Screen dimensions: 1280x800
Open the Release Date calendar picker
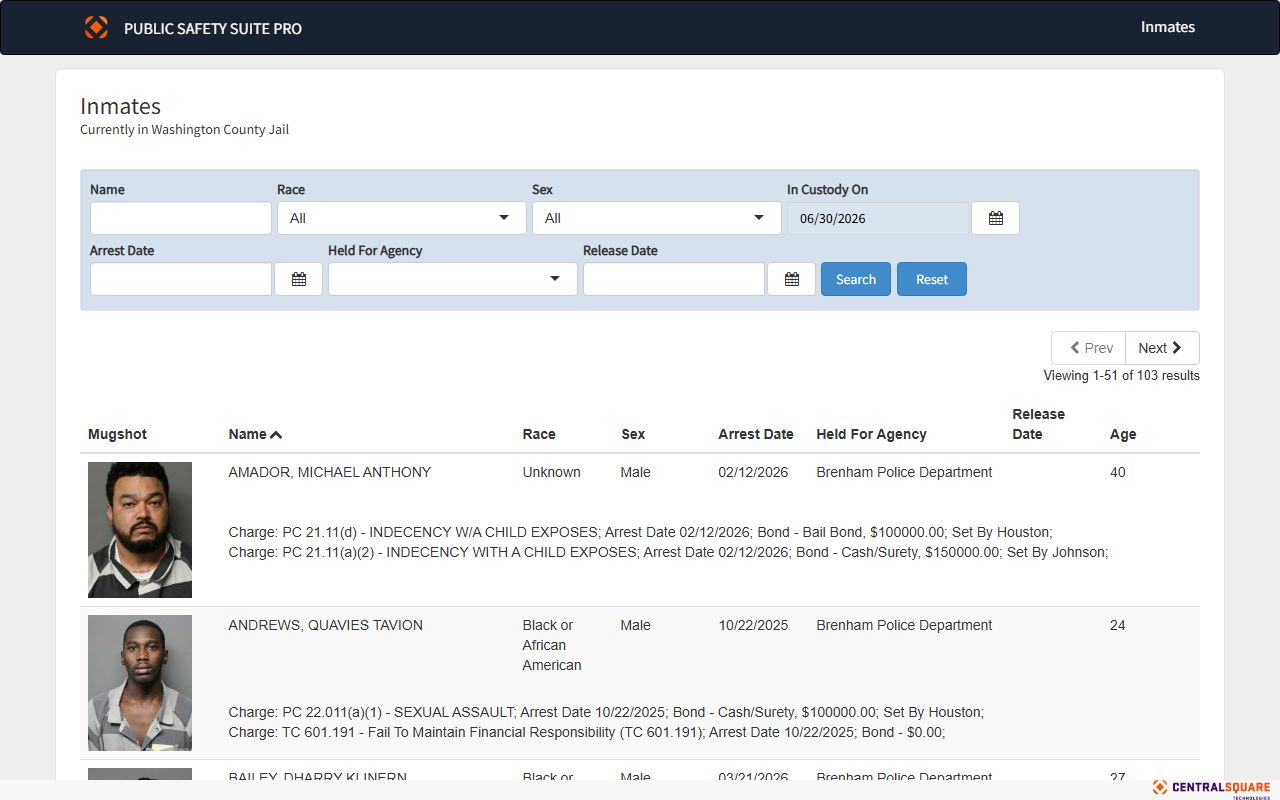coord(791,279)
